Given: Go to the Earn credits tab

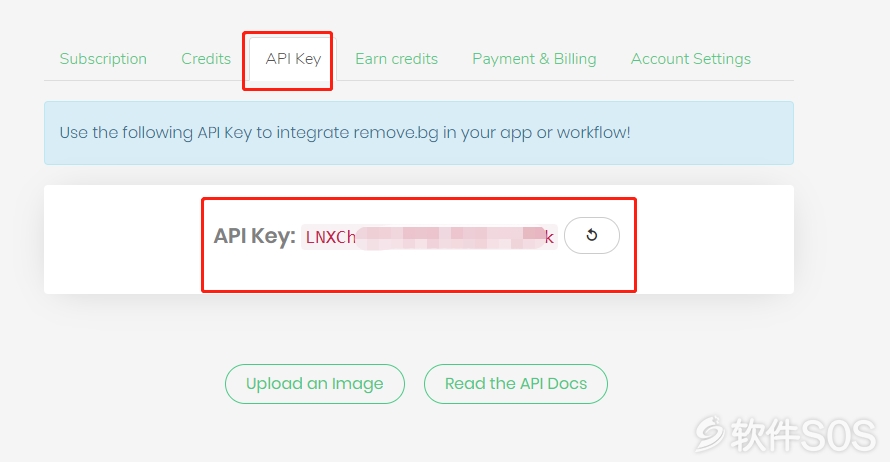Looking at the screenshot, I should [396, 59].
